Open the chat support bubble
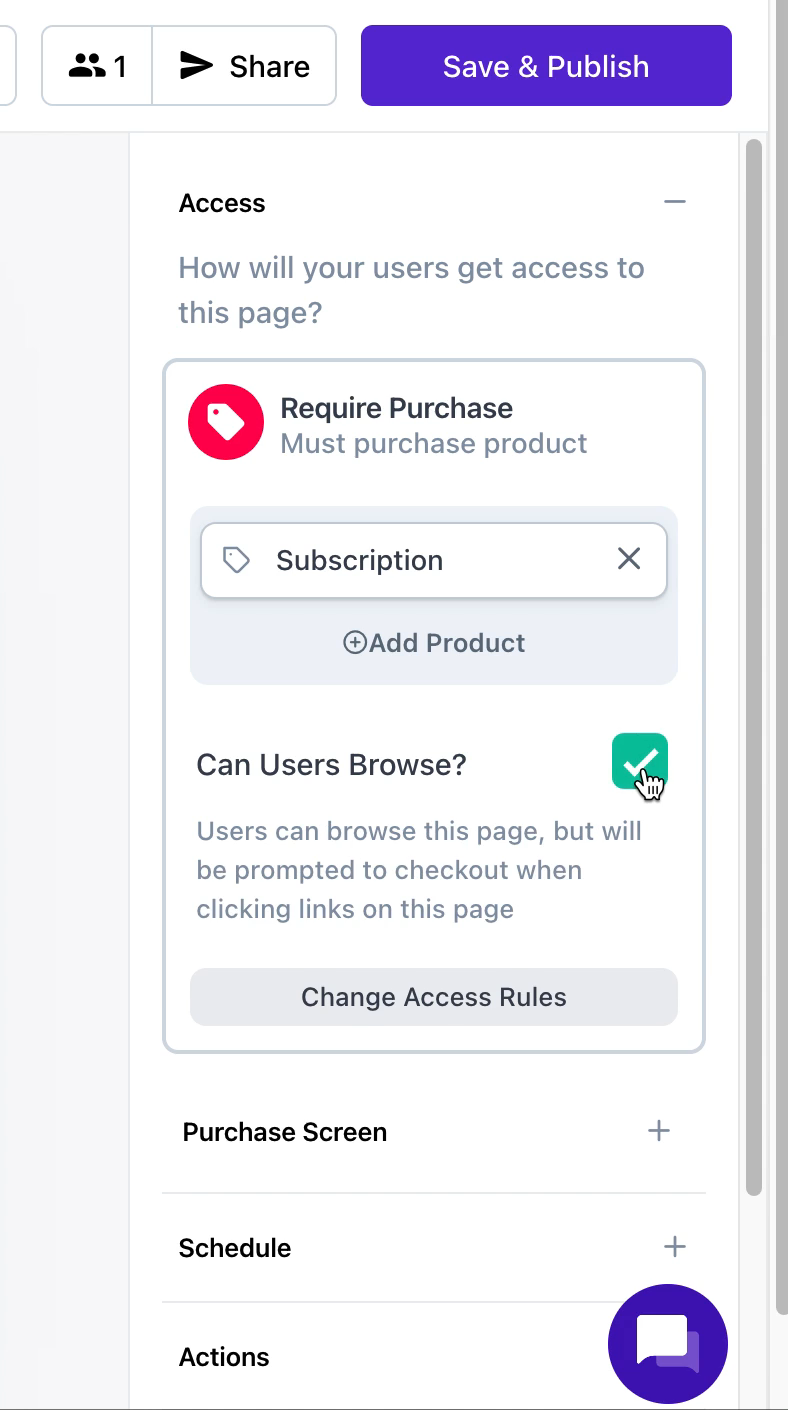 tap(668, 1344)
